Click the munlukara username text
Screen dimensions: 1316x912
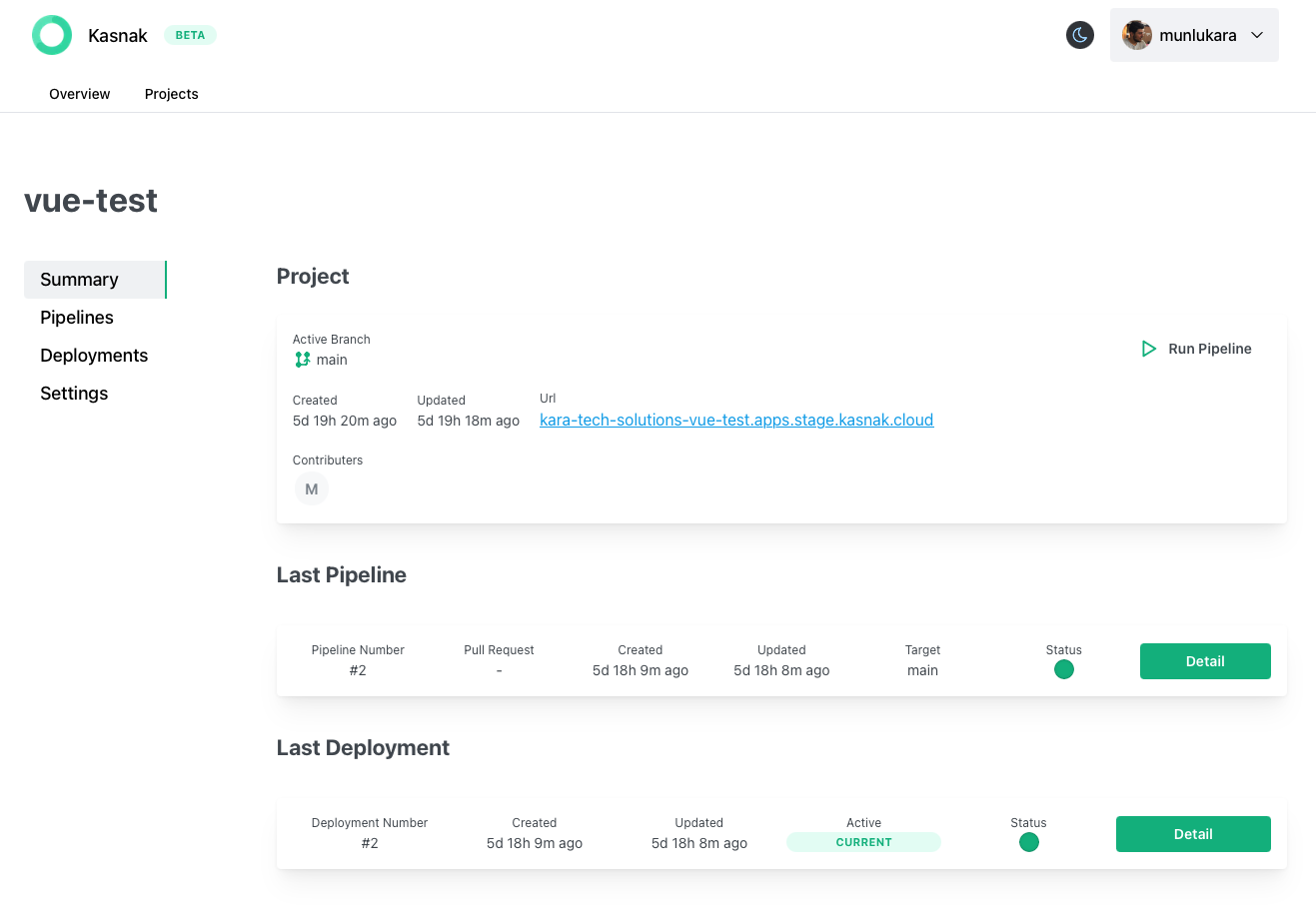pyautogui.click(x=1198, y=35)
